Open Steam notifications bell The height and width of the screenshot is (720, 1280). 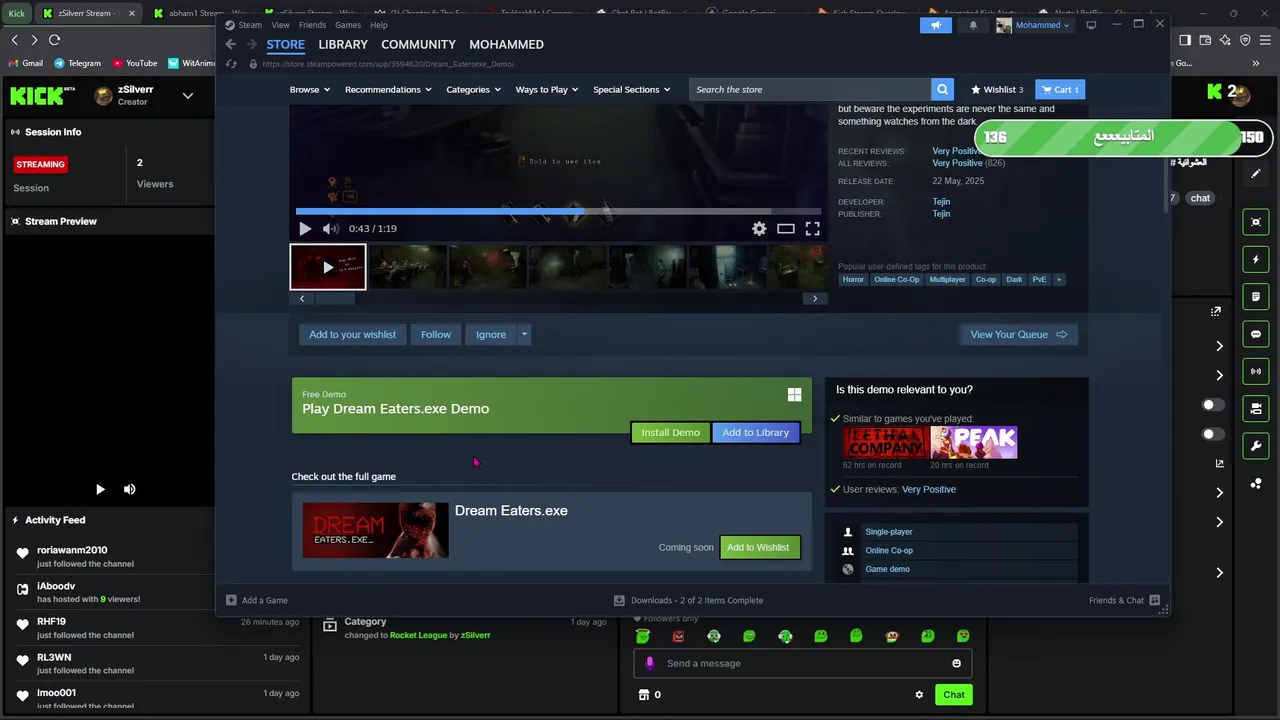tap(973, 25)
